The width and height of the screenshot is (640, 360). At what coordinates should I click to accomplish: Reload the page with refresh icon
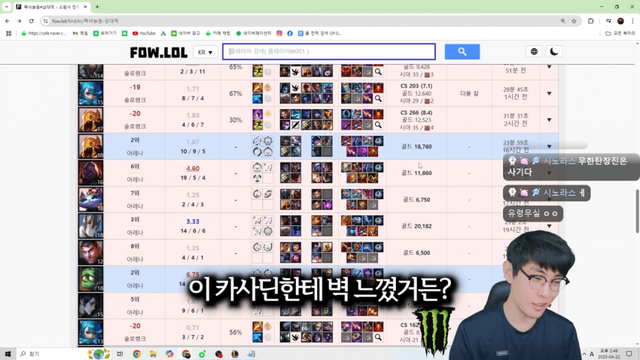pos(31,21)
